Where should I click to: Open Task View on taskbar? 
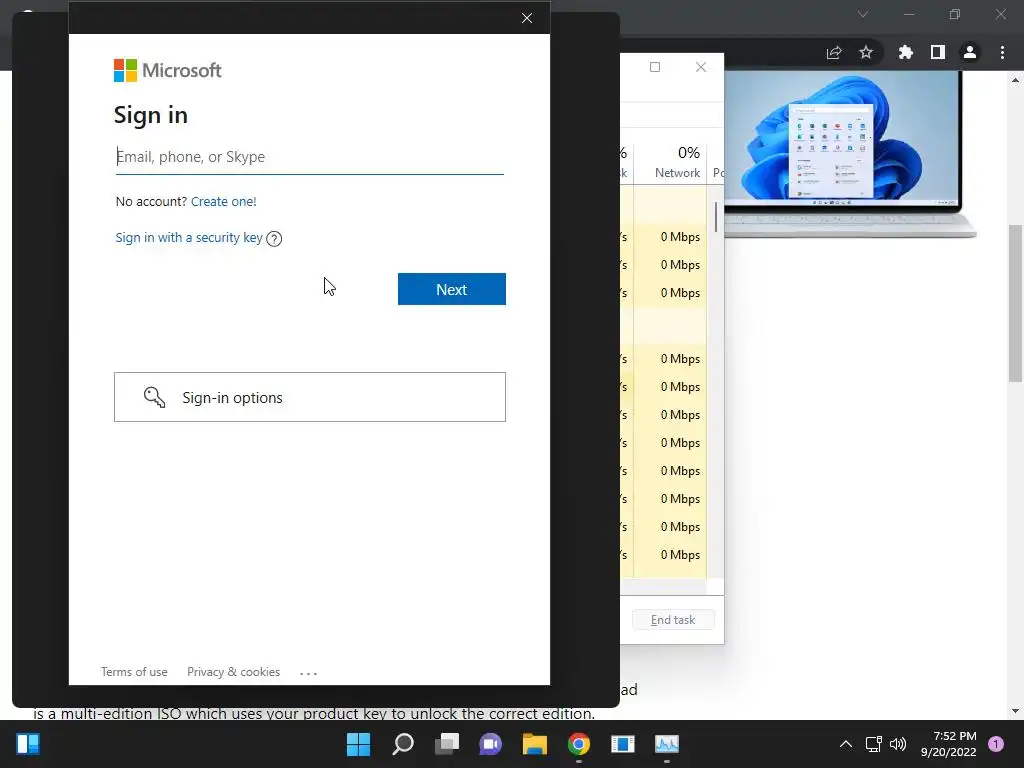point(447,744)
